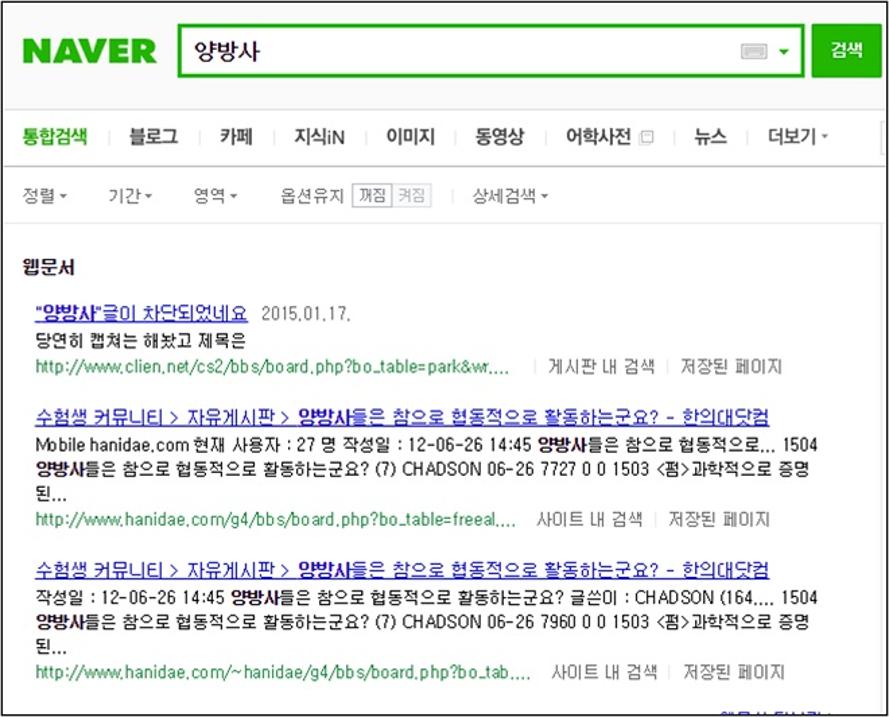Open the 어학사전 tab
The height and width of the screenshot is (717, 889).
598,136
